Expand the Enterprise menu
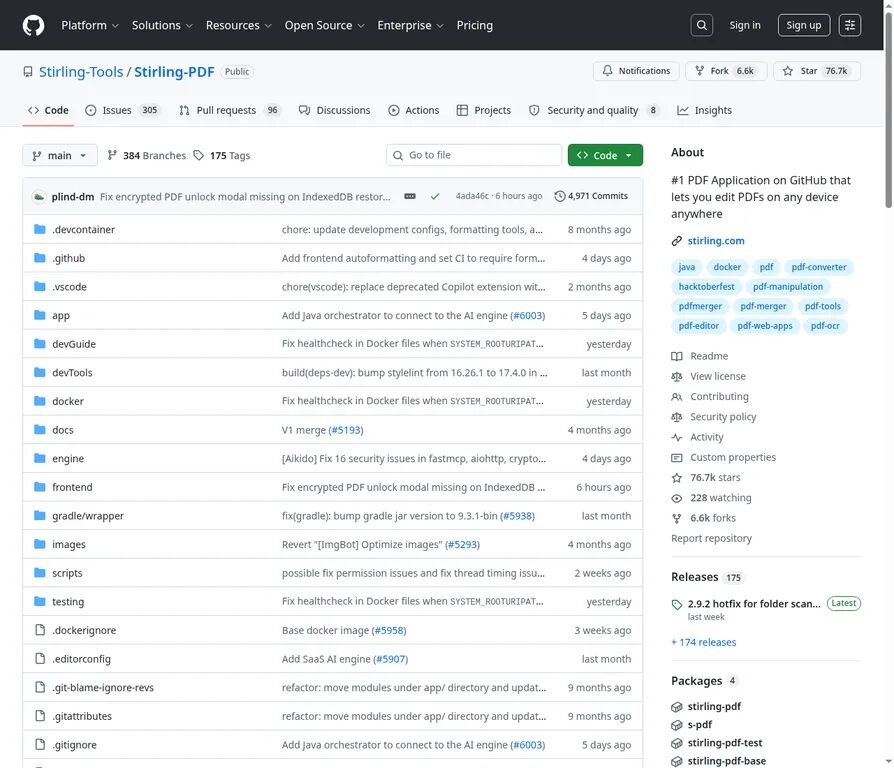This screenshot has height=768, width=894. [x=411, y=25]
